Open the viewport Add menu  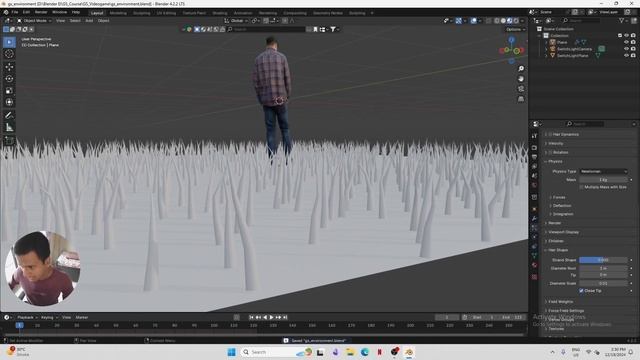(x=89, y=20)
